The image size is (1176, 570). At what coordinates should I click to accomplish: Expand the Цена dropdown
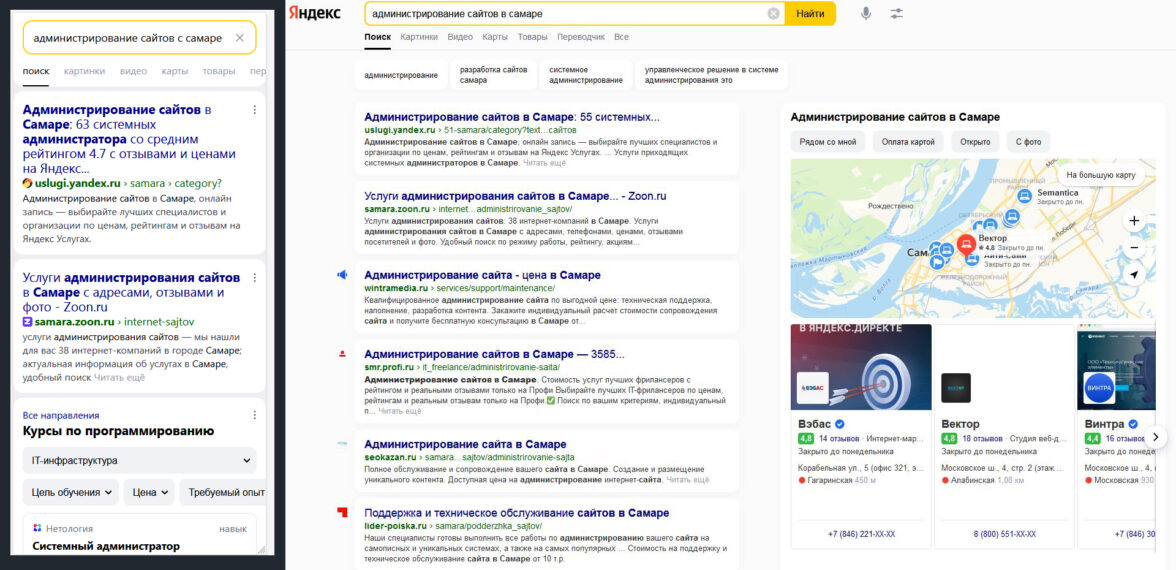[149, 492]
